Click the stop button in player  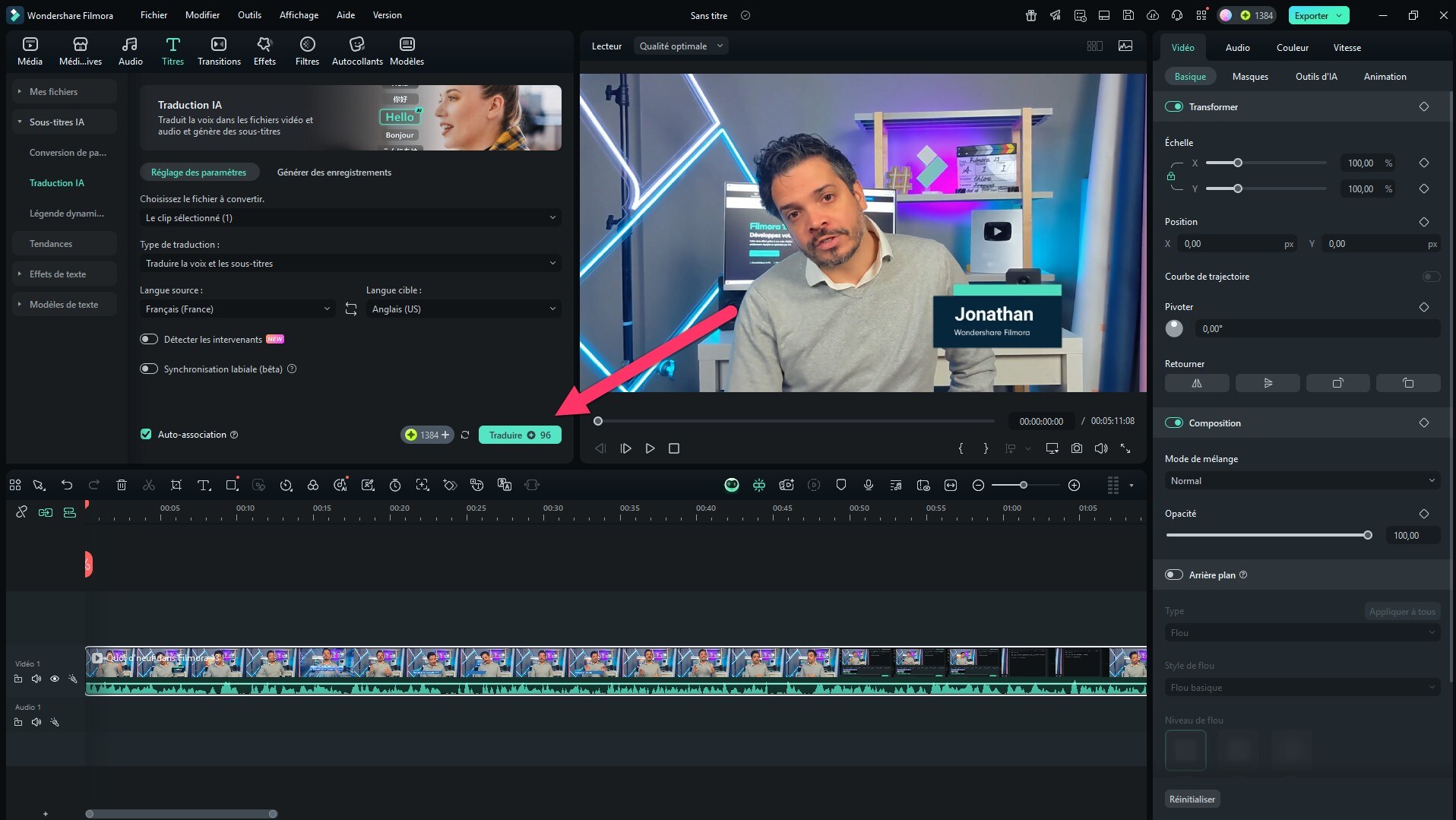pos(674,448)
